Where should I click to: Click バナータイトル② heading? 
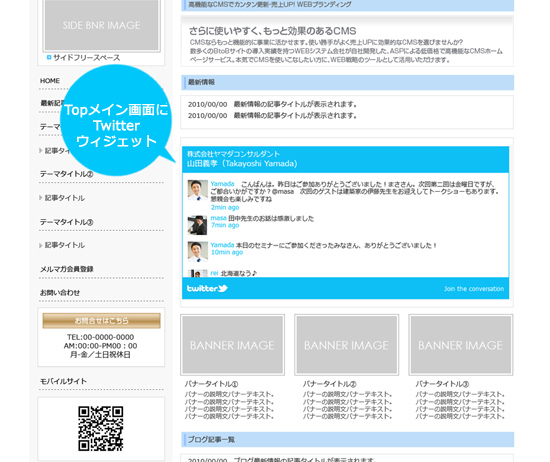pos(329,384)
